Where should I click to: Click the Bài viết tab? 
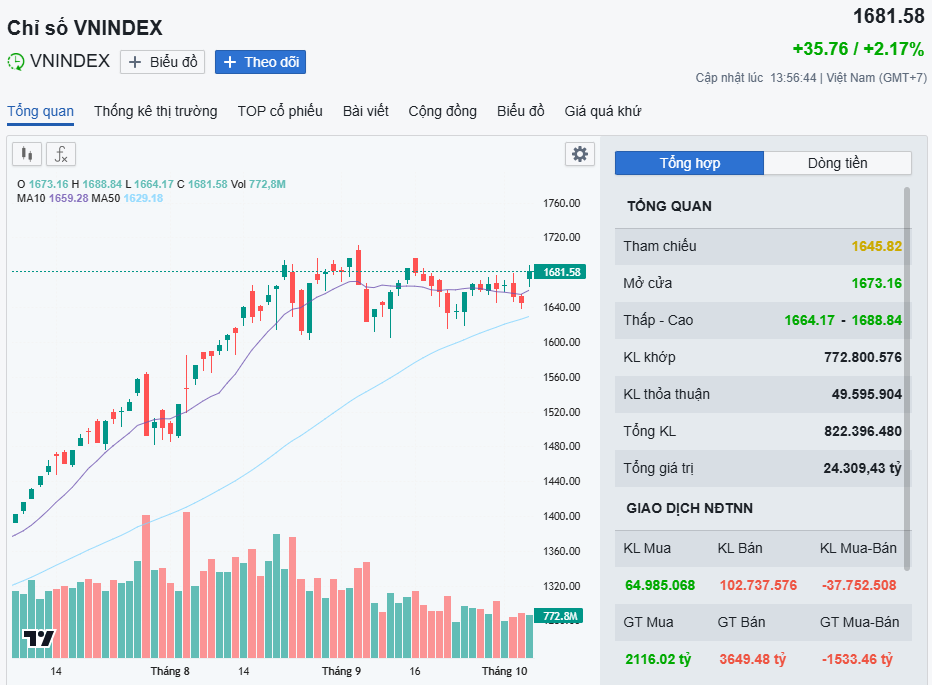point(365,111)
